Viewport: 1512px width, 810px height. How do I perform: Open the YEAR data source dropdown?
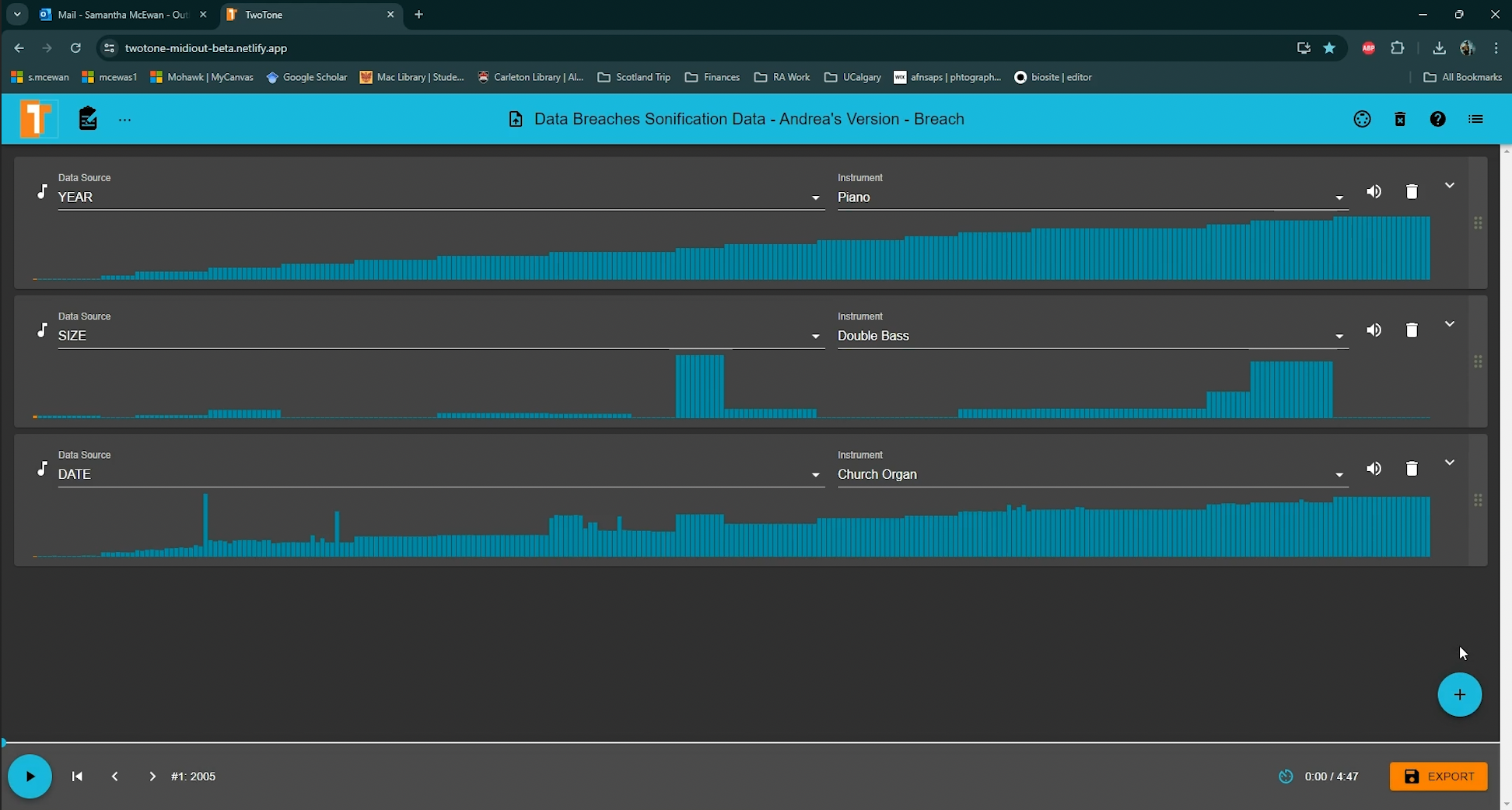point(440,197)
